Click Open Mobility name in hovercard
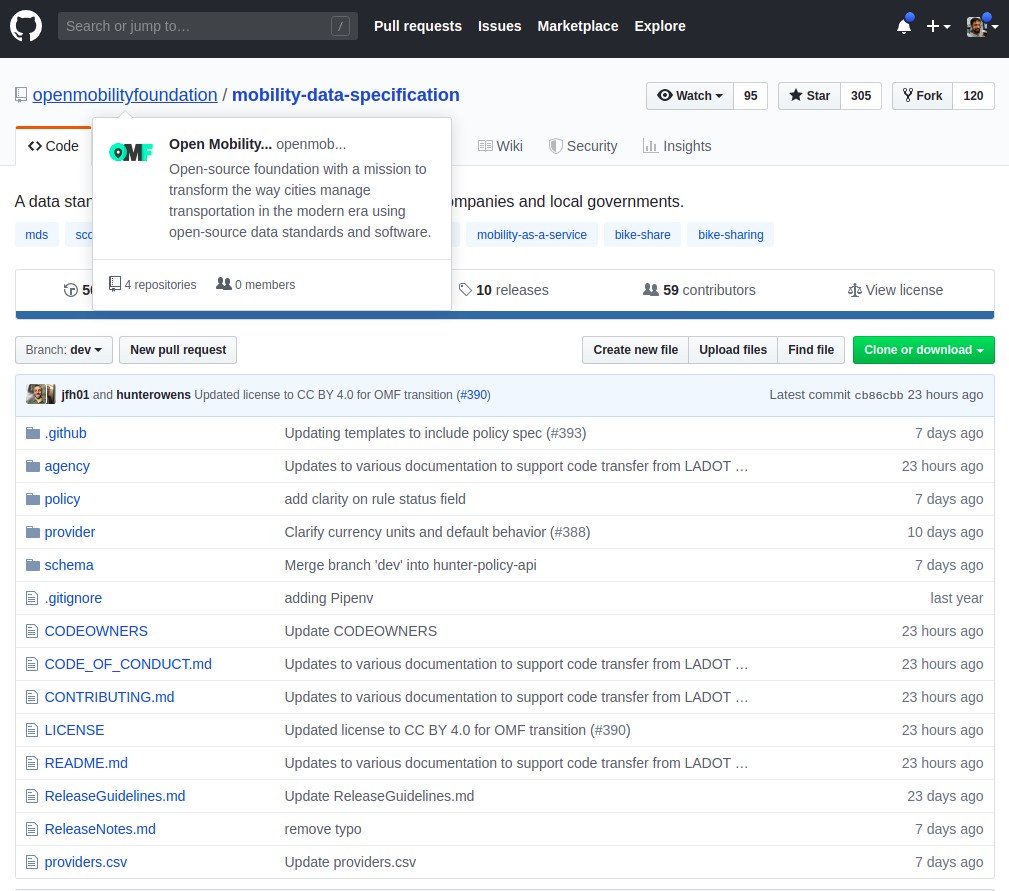 [x=220, y=144]
